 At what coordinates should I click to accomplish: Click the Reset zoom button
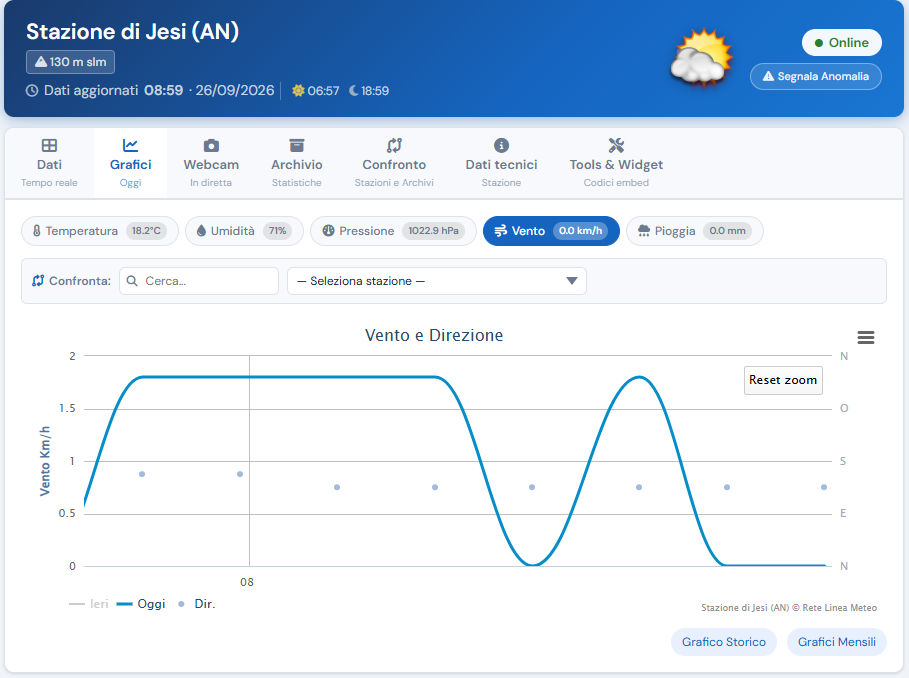click(x=783, y=380)
